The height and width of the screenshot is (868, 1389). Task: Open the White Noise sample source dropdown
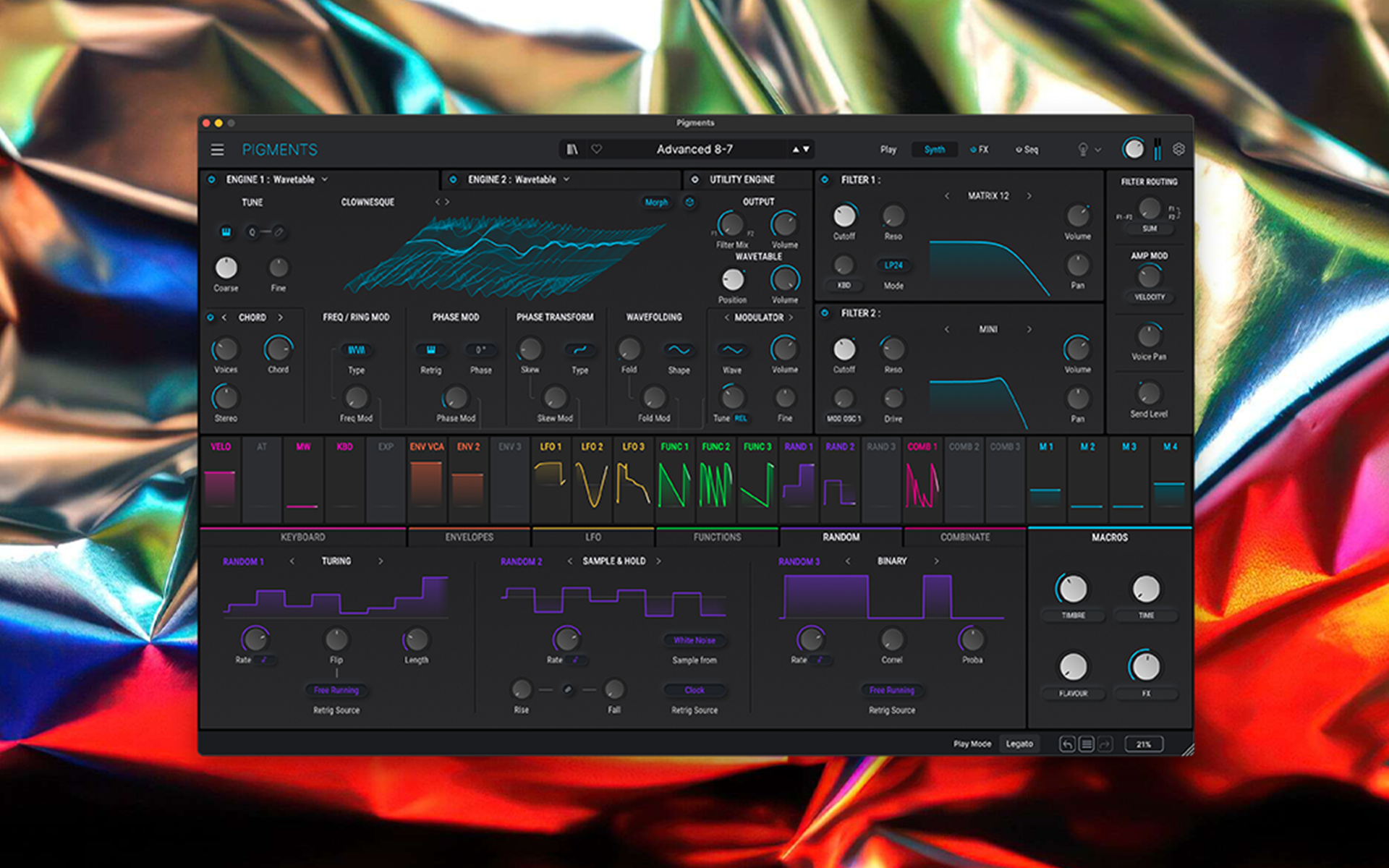point(694,640)
